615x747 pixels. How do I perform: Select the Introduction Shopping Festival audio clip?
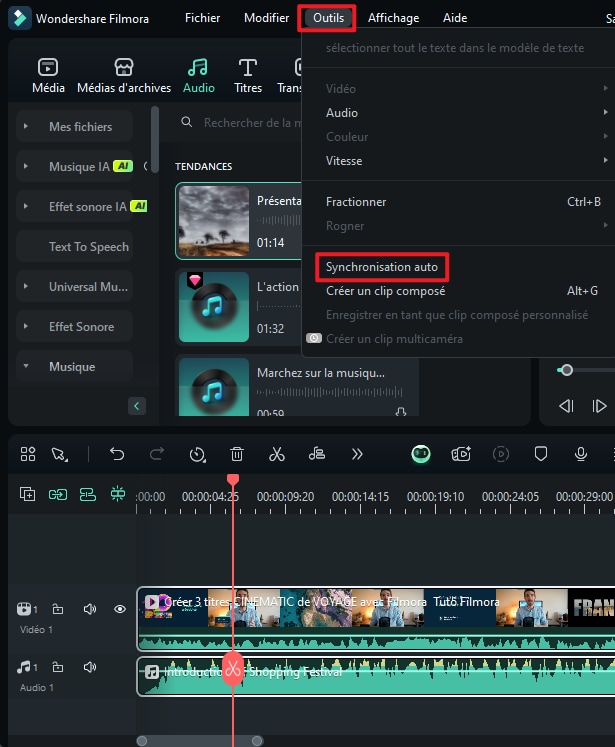tap(376, 676)
